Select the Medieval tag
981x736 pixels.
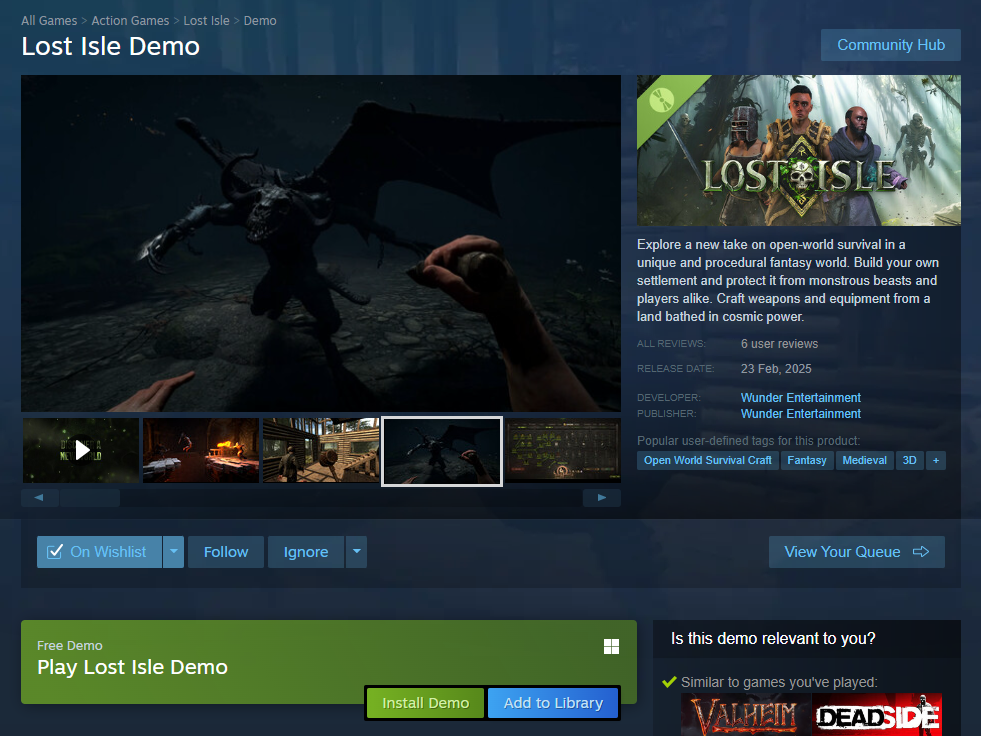point(865,461)
